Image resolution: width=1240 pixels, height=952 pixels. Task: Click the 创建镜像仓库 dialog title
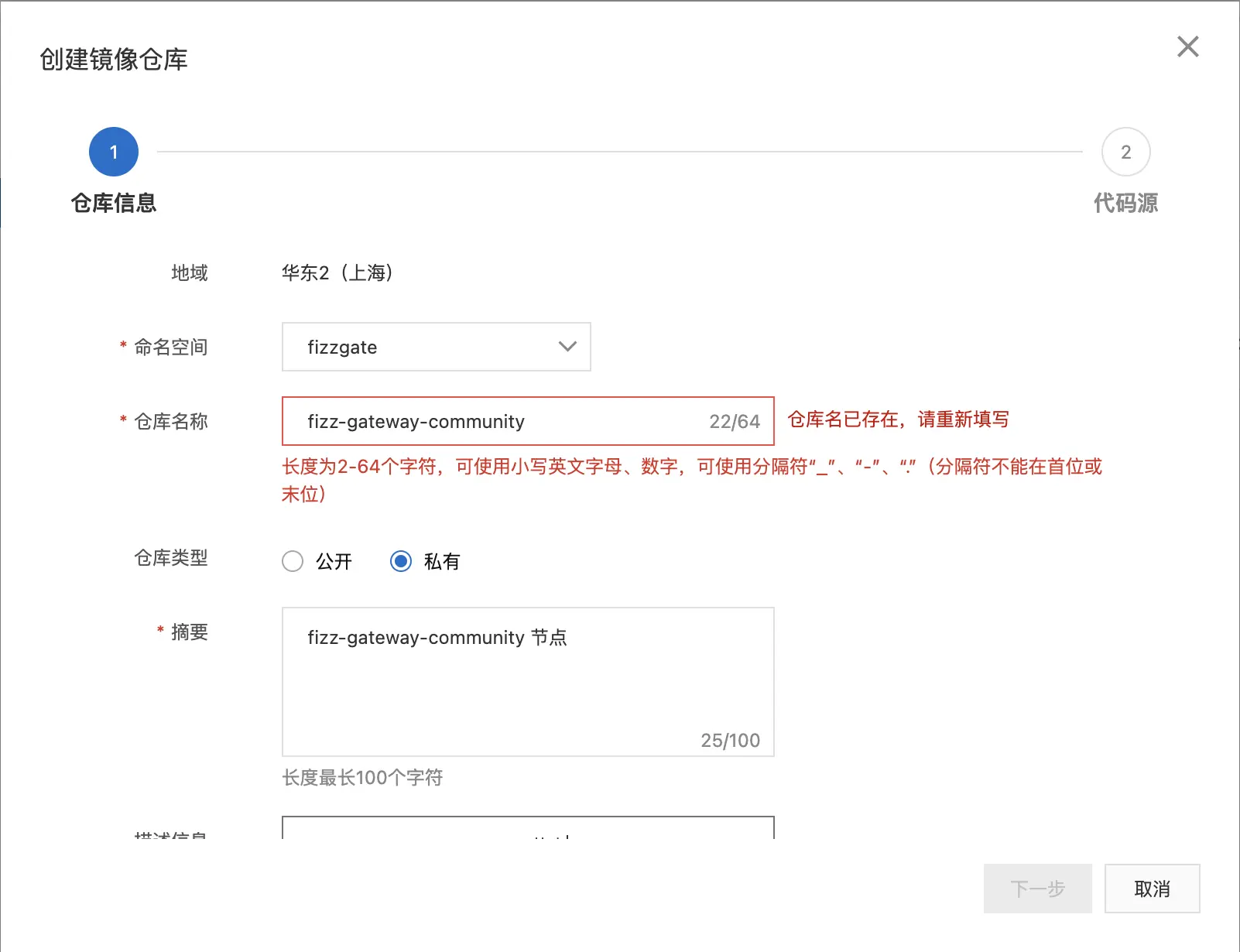pos(114,60)
